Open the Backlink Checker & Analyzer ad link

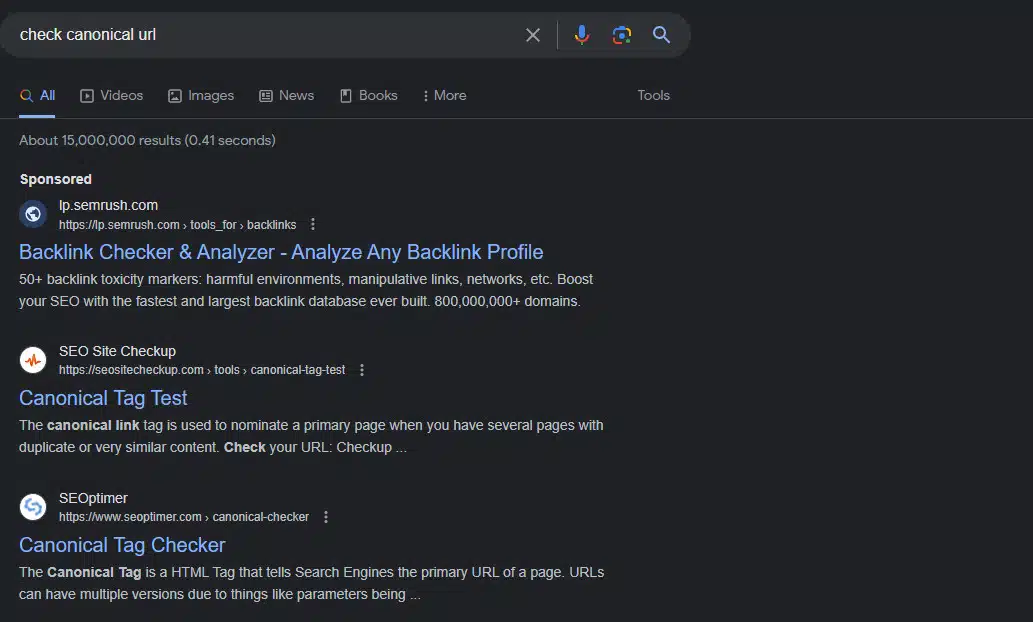pos(281,252)
